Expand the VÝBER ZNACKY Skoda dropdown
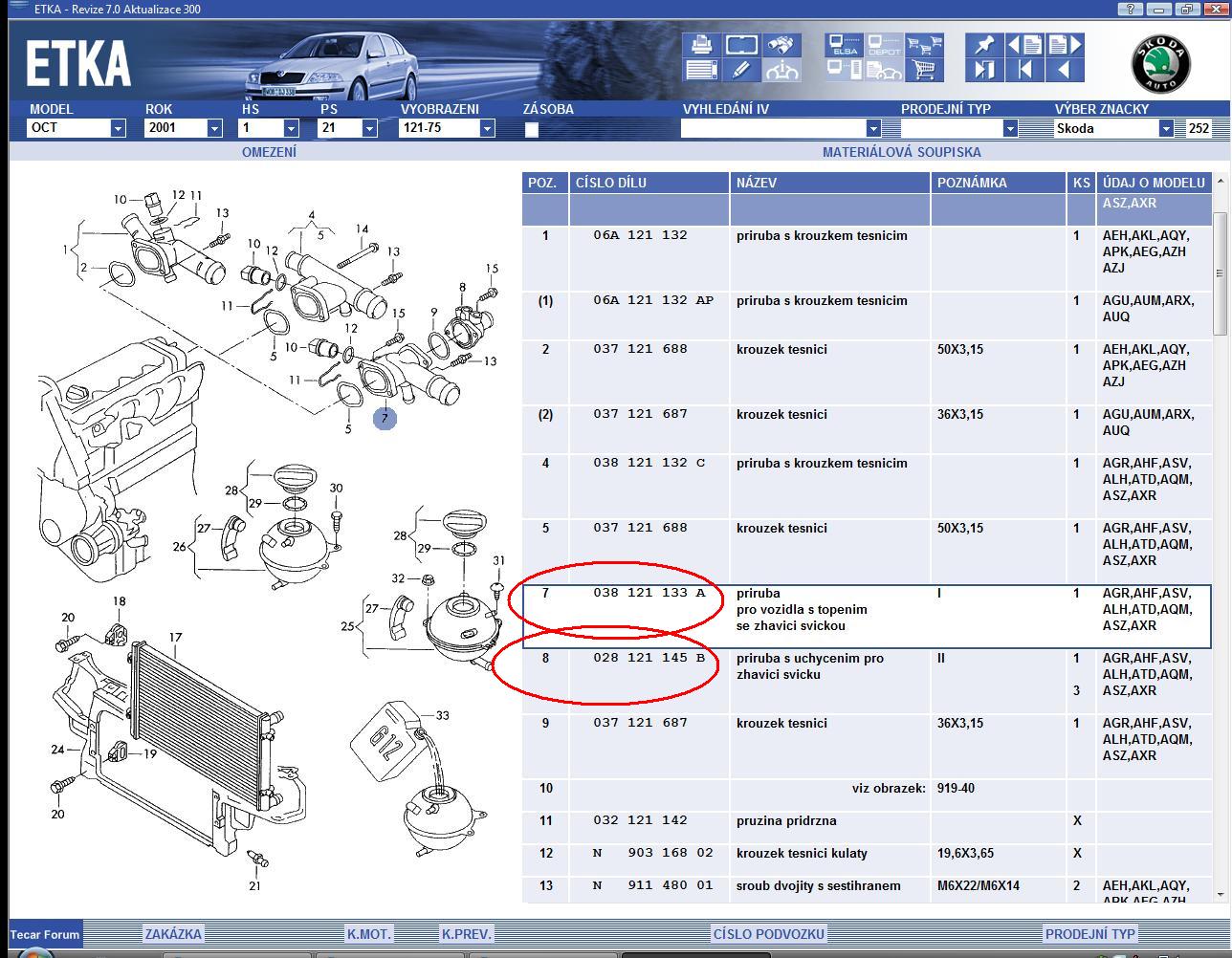The width and height of the screenshot is (1232, 958). click(1166, 128)
